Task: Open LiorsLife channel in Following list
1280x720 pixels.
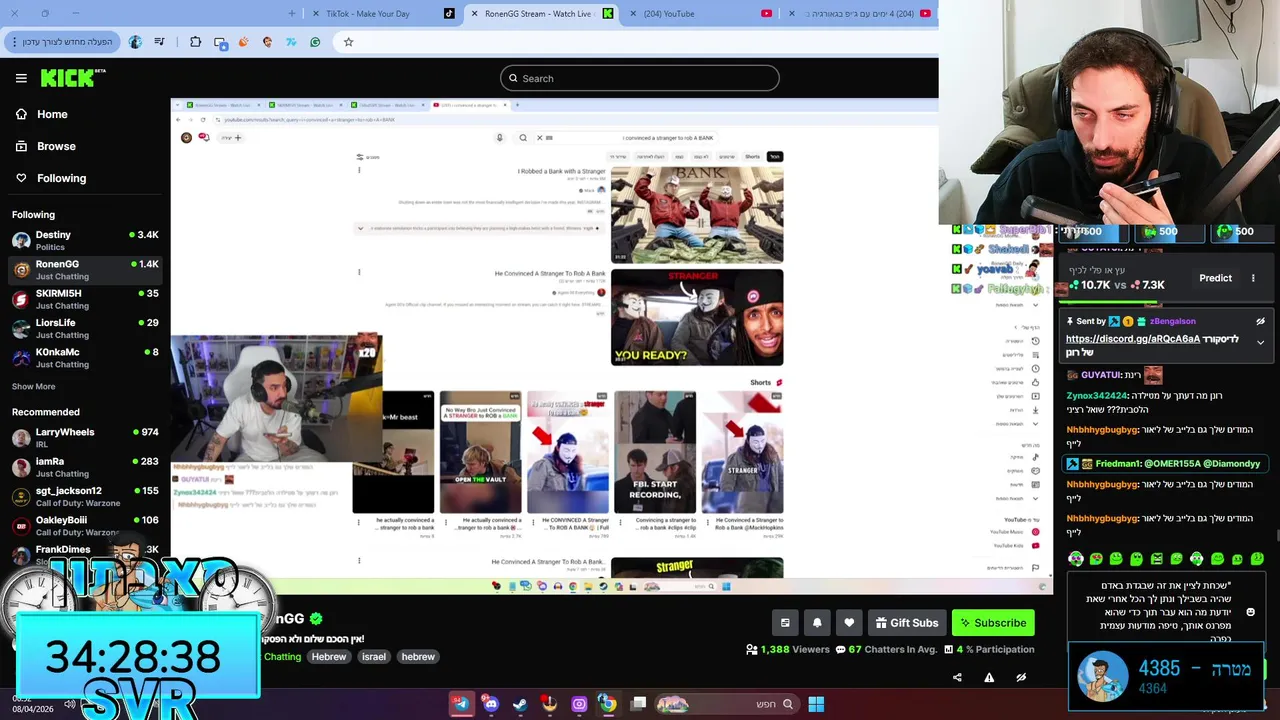Action: 85,328
